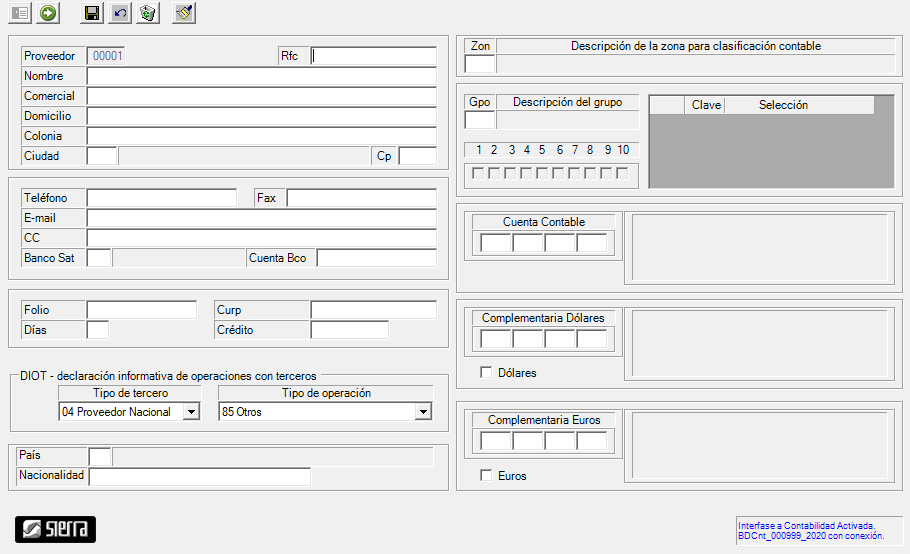Click the blue undo arrow icon
910x554 pixels.
120,13
